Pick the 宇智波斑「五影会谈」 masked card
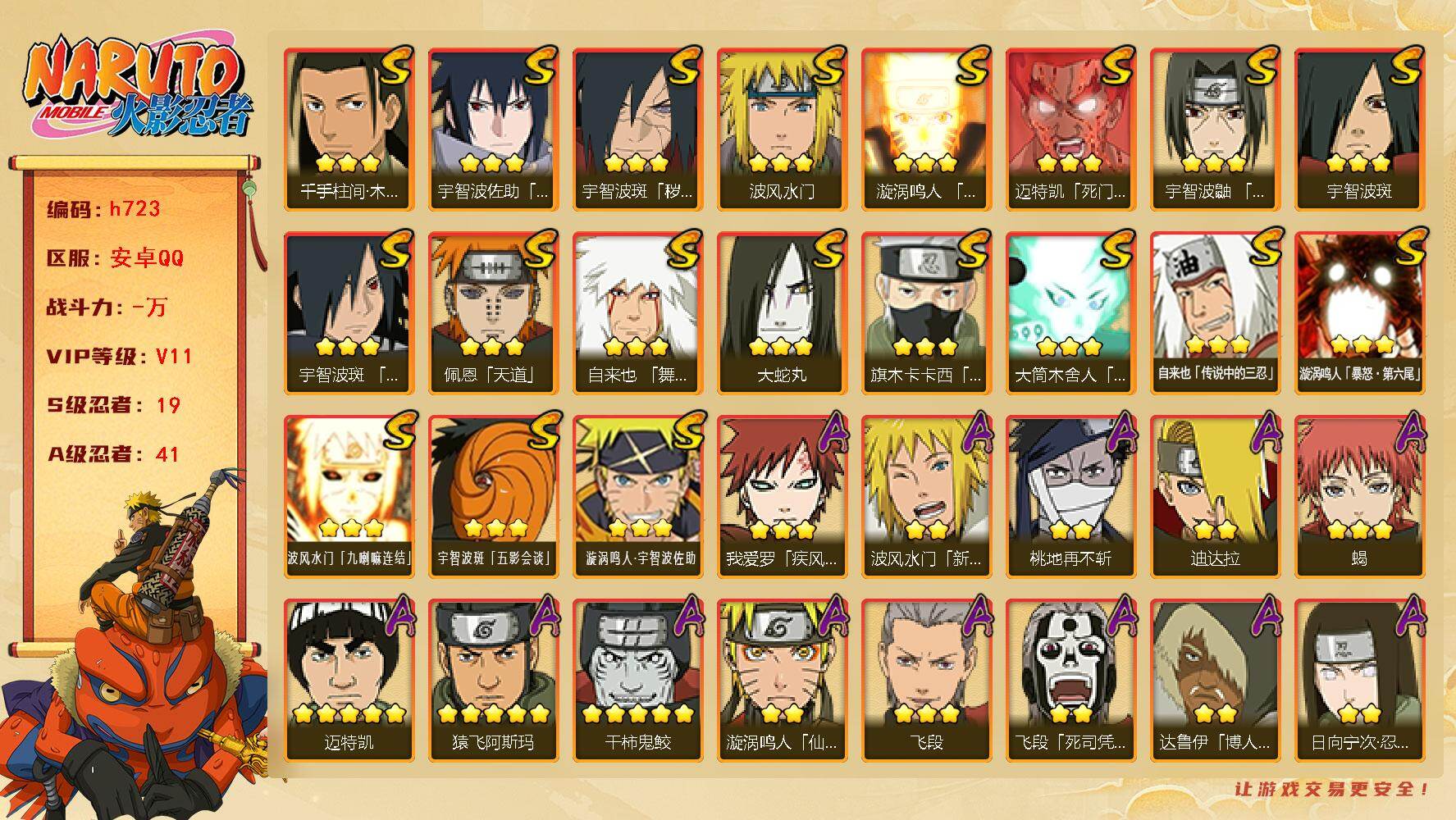The image size is (1456, 820). [493, 497]
